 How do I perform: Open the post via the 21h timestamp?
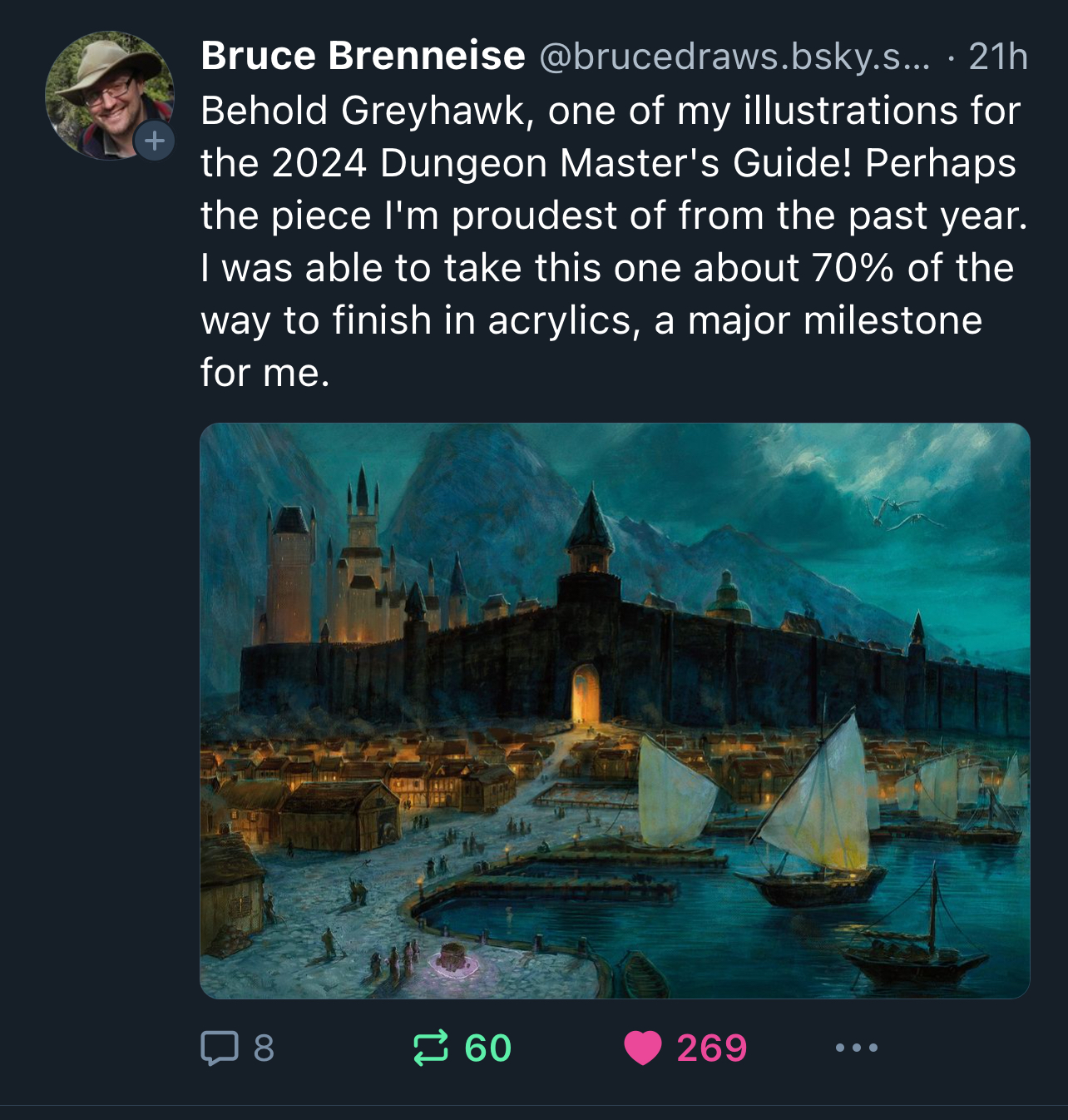click(x=998, y=57)
